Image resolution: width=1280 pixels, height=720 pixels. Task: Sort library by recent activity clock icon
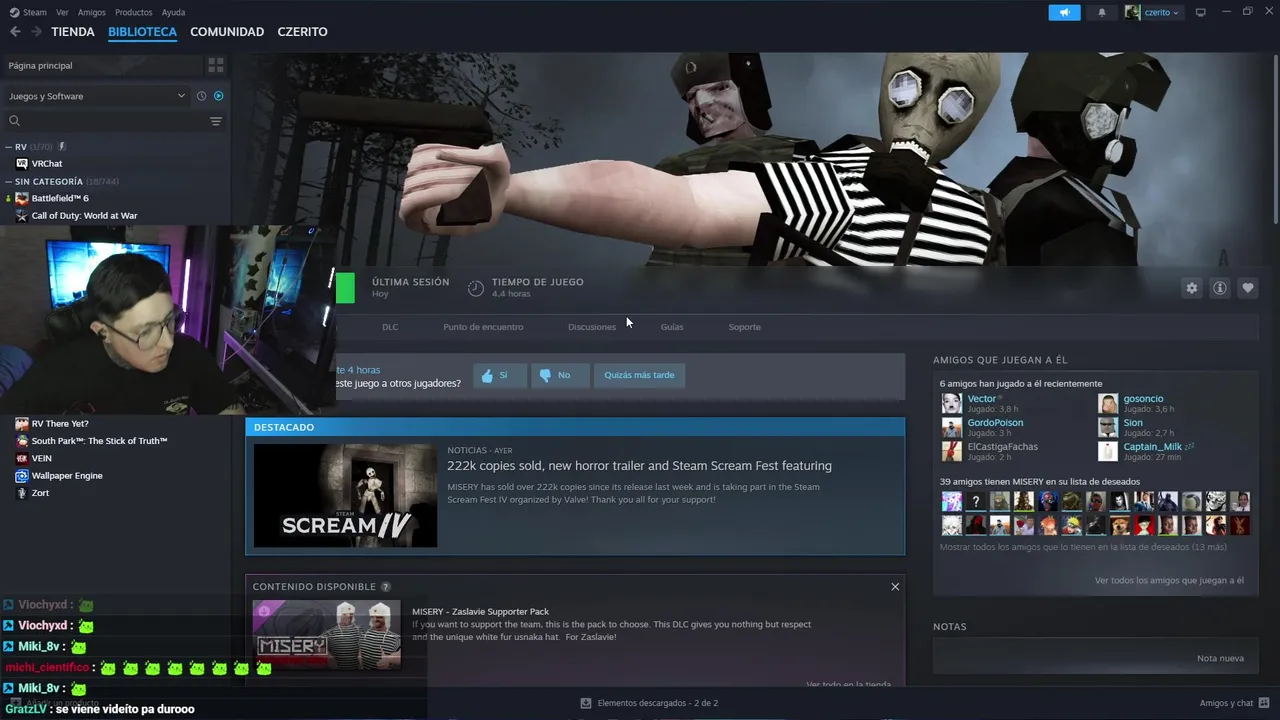201,96
